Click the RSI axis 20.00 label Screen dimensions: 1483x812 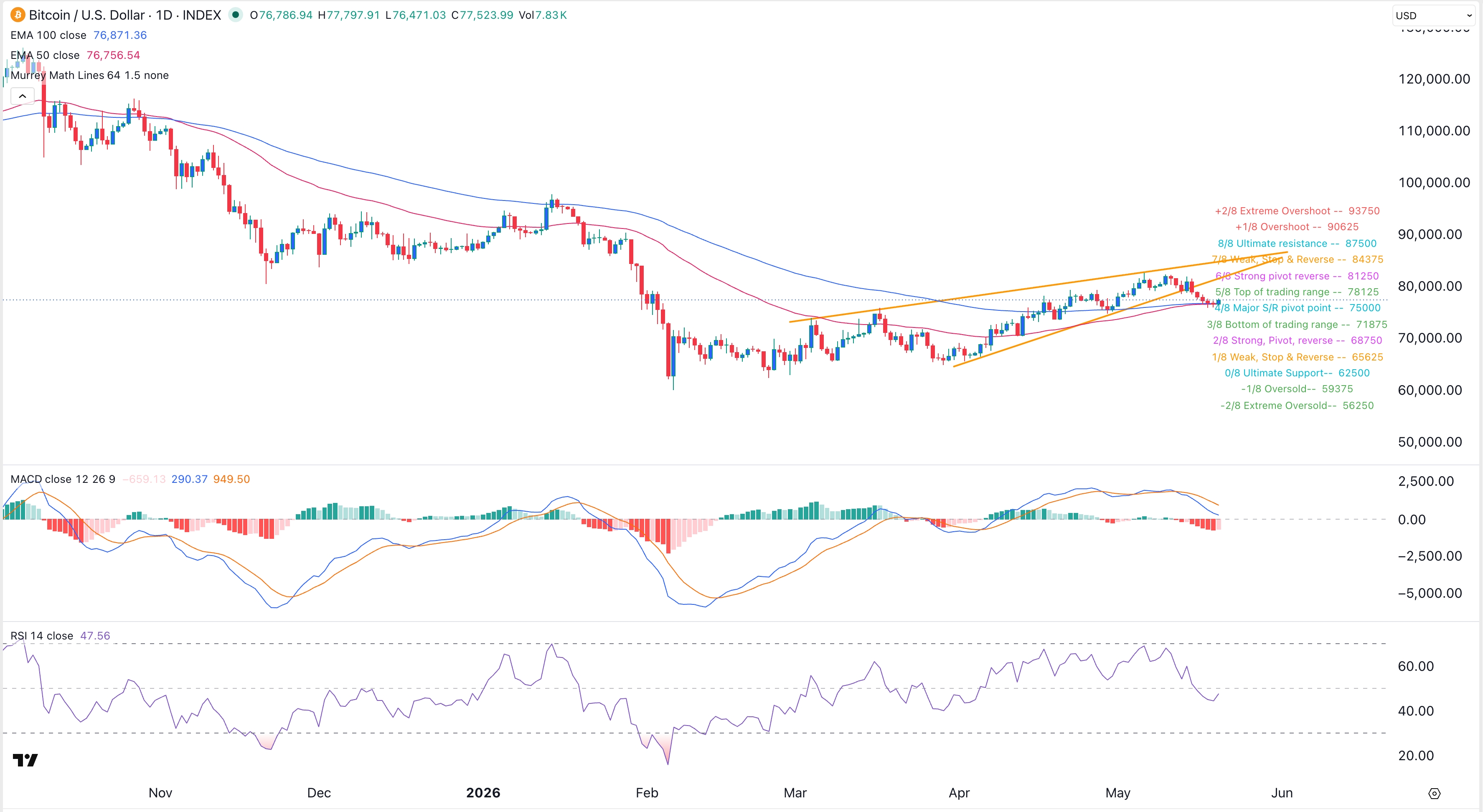click(1416, 756)
